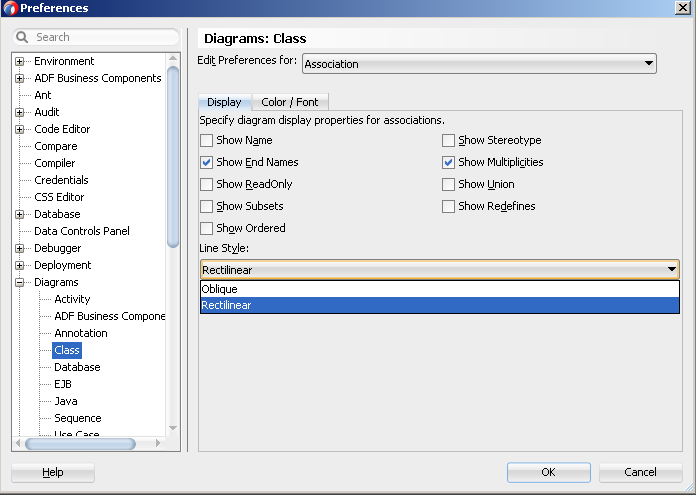Open CSS Editor preferences
This screenshot has height=495, width=696.
pos(59,197)
